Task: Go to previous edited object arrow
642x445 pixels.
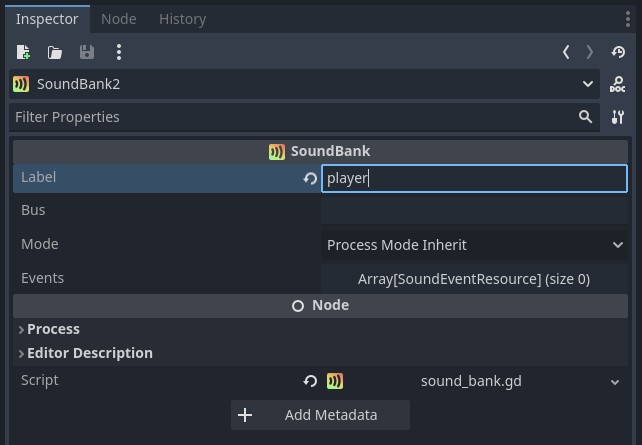Action: pos(566,52)
